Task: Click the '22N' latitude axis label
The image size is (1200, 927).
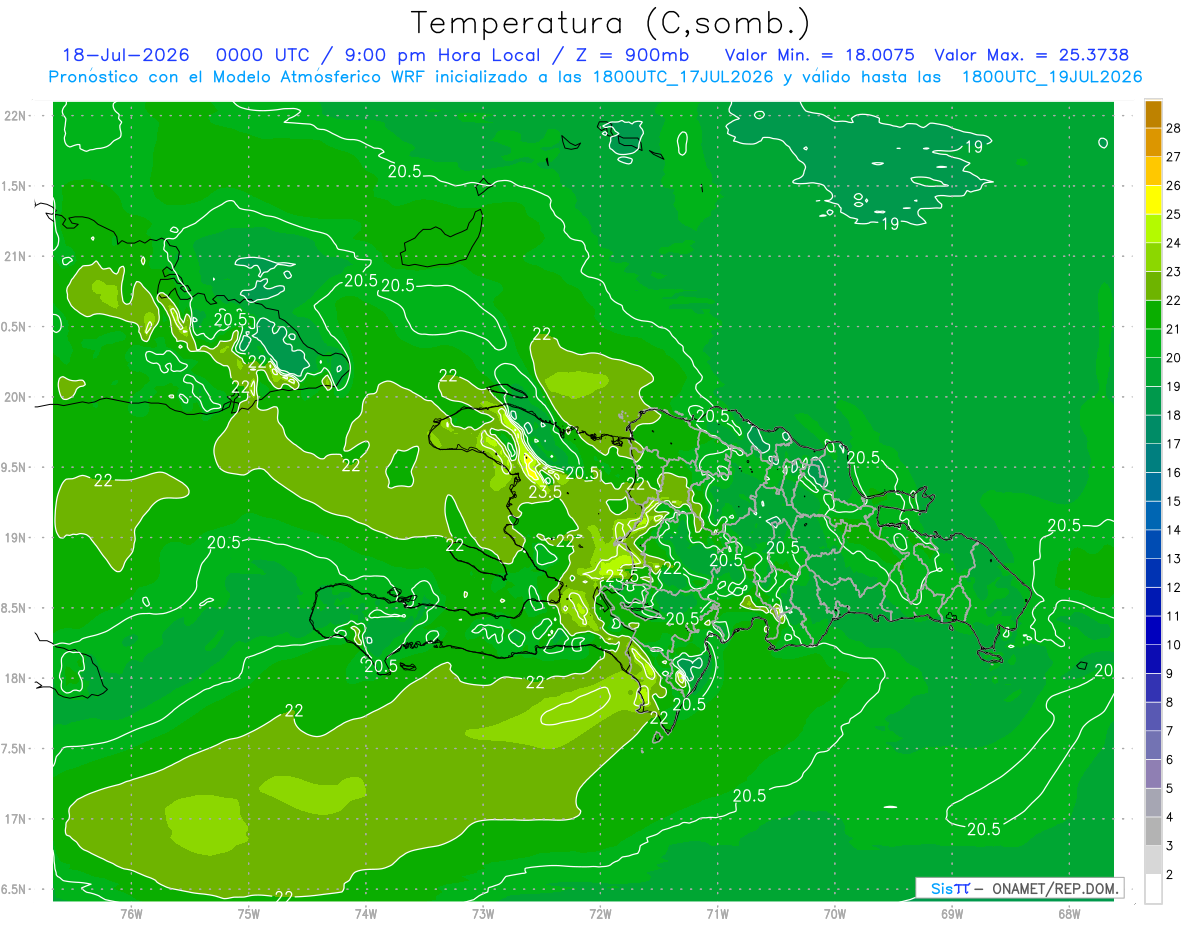Action: tap(15, 115)
